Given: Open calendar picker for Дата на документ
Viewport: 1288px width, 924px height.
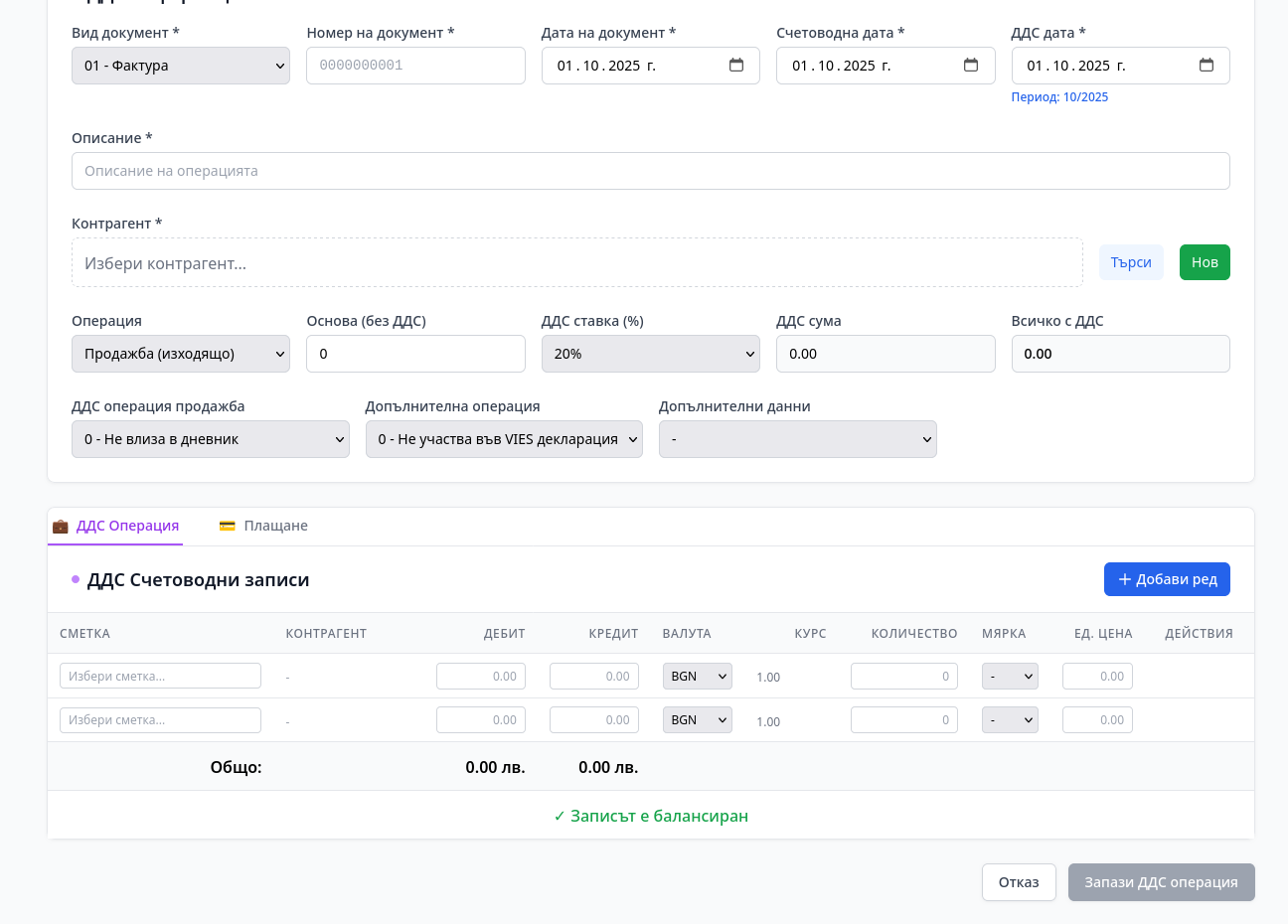Looking at the screenshot, I should tap(736, 66).
